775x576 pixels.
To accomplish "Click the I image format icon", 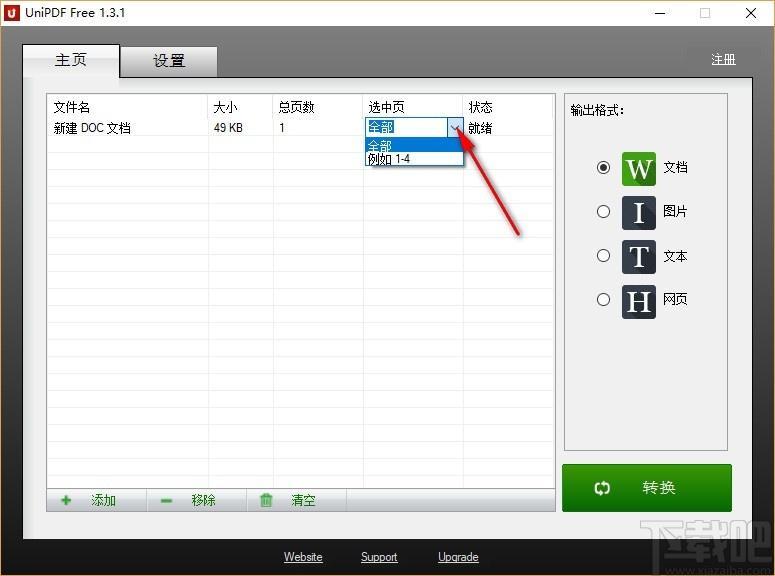I will point(639,213).
